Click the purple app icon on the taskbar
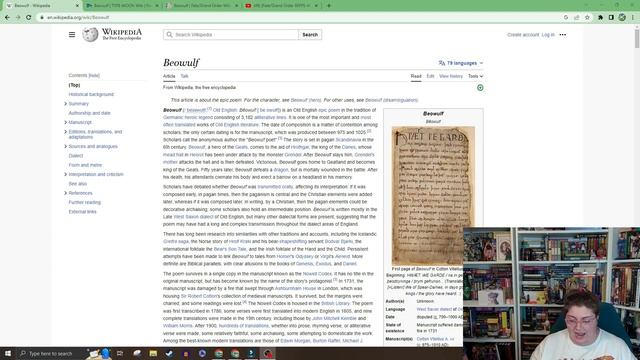 202,353
